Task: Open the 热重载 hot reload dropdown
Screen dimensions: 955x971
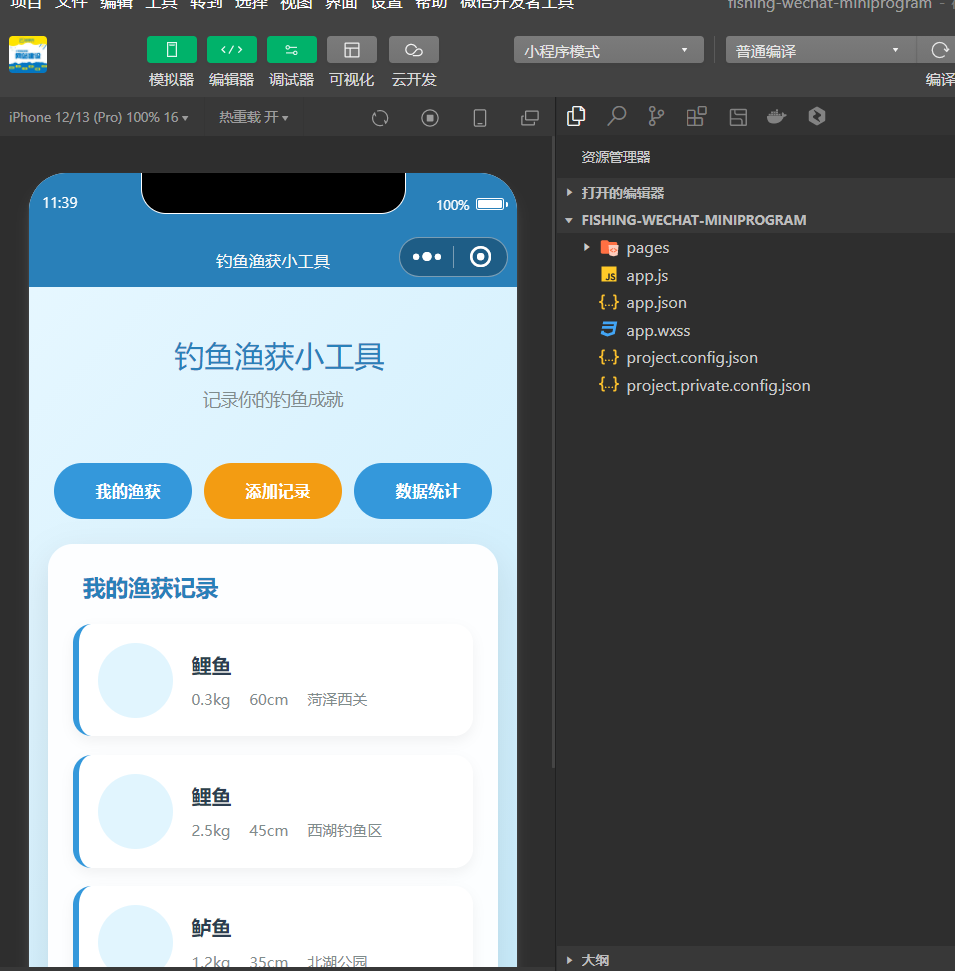Action: tap(254, 117)
